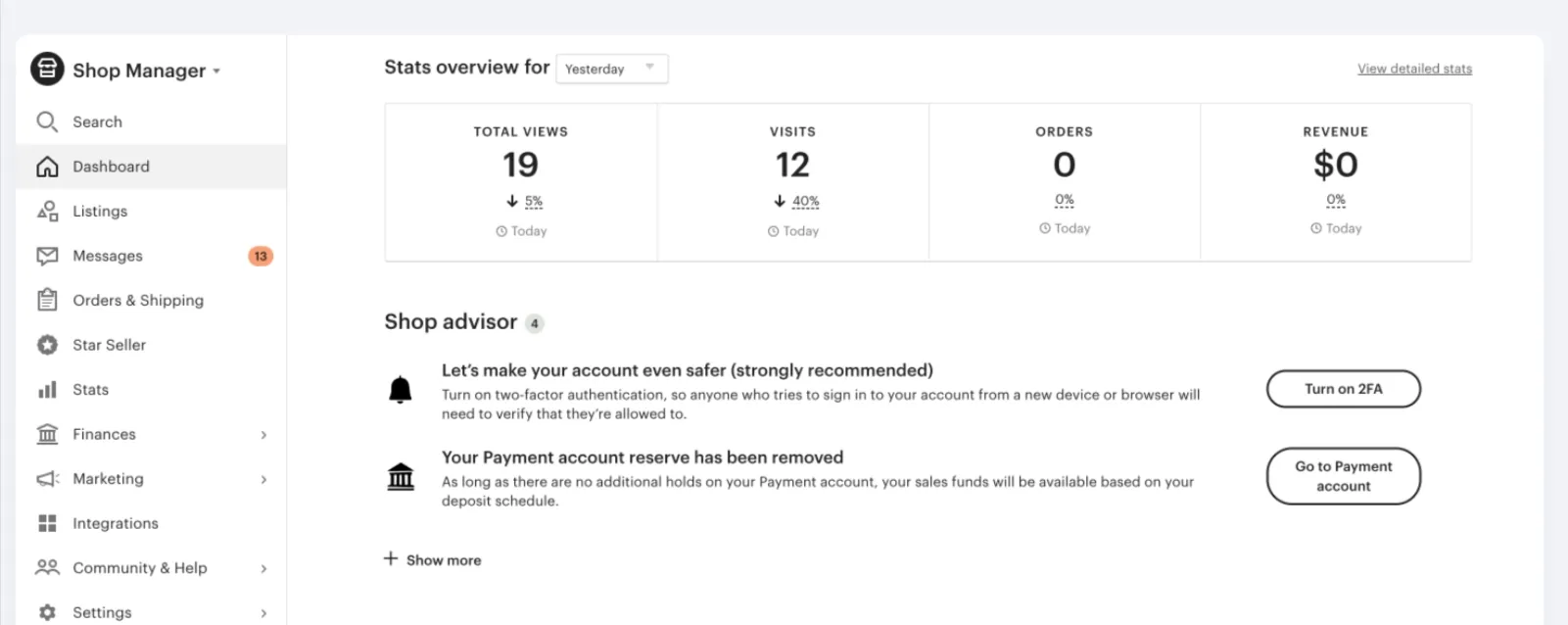Click the Stats bar chart icon
This screenshot has width=1568, height=625.
point(47,390)
